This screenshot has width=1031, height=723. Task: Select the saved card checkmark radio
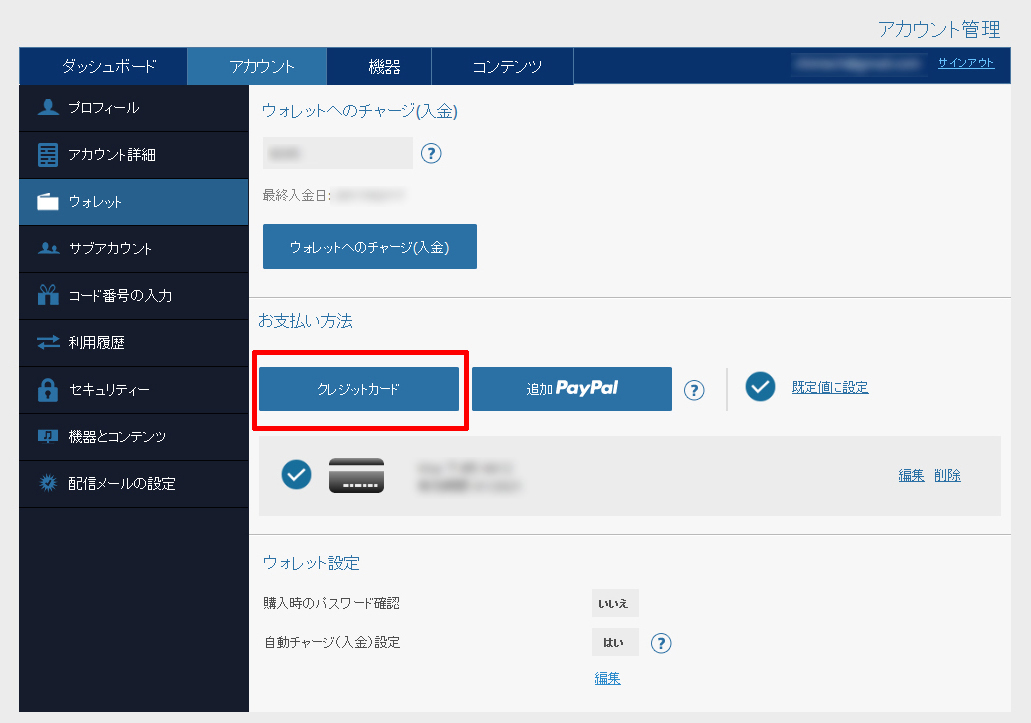pyautogui.click(x=297, y=475)
